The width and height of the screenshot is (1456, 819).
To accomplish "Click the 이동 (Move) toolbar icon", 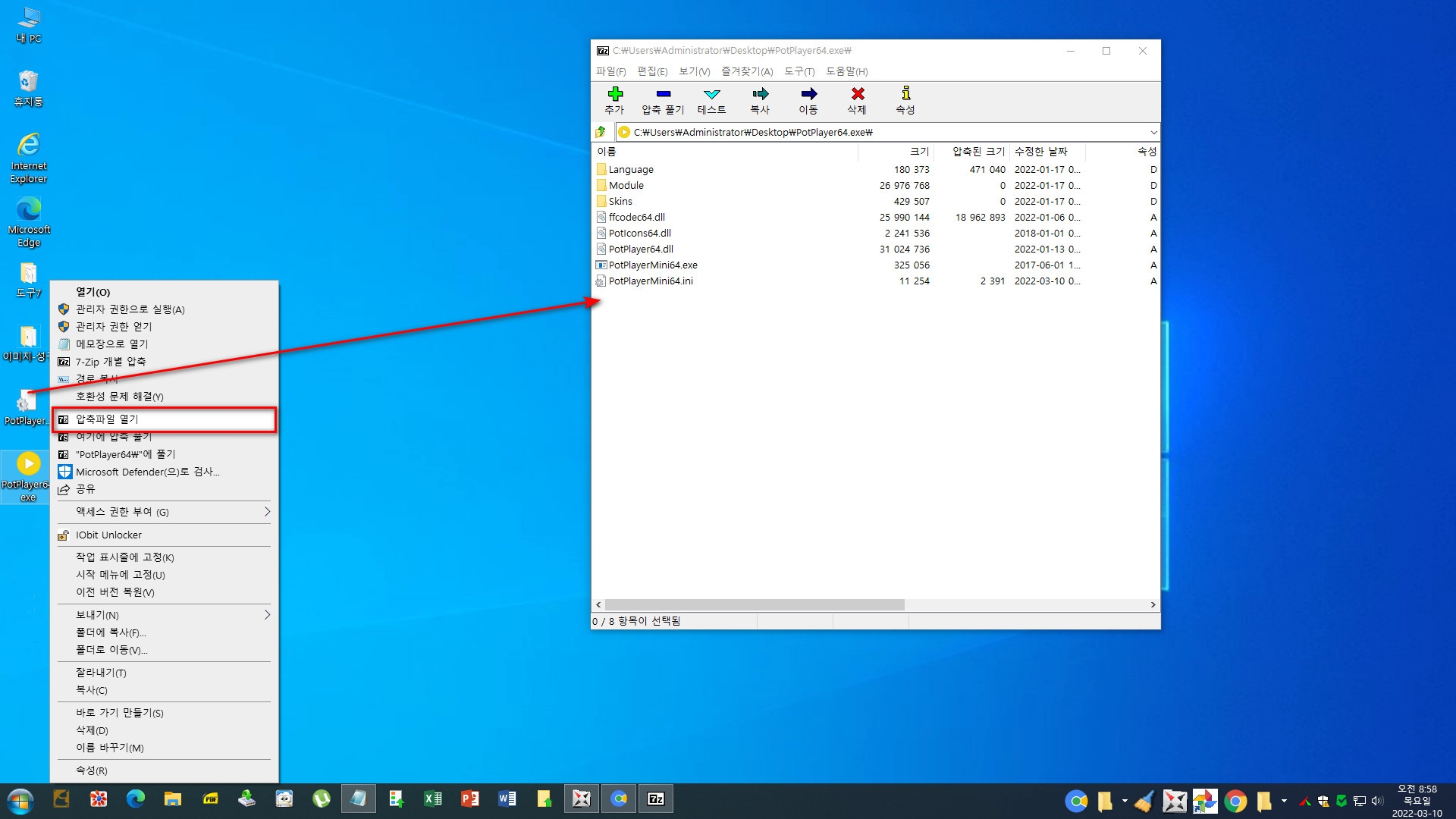I will (808, 100).
